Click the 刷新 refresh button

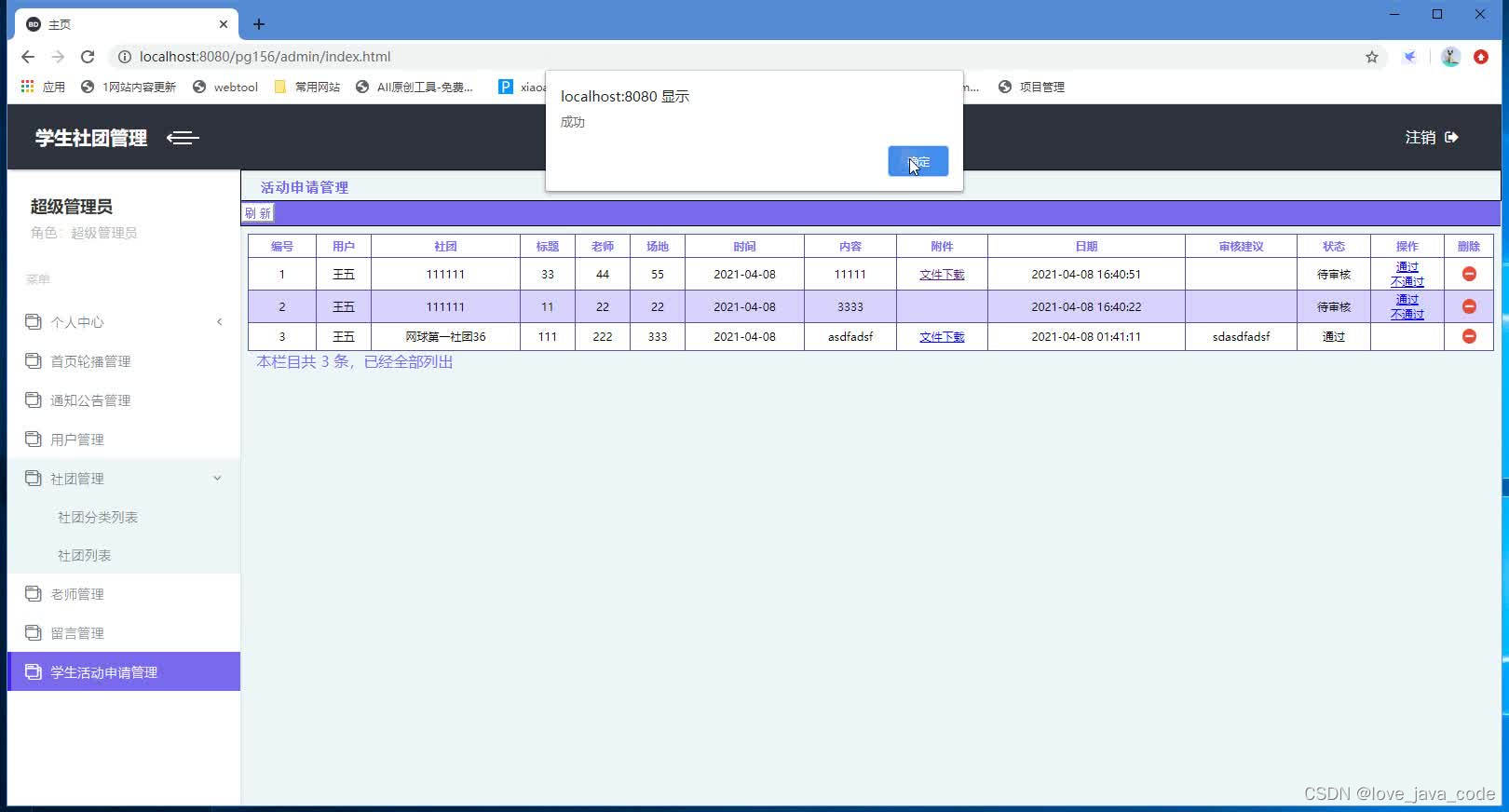[x=257, y=213]
